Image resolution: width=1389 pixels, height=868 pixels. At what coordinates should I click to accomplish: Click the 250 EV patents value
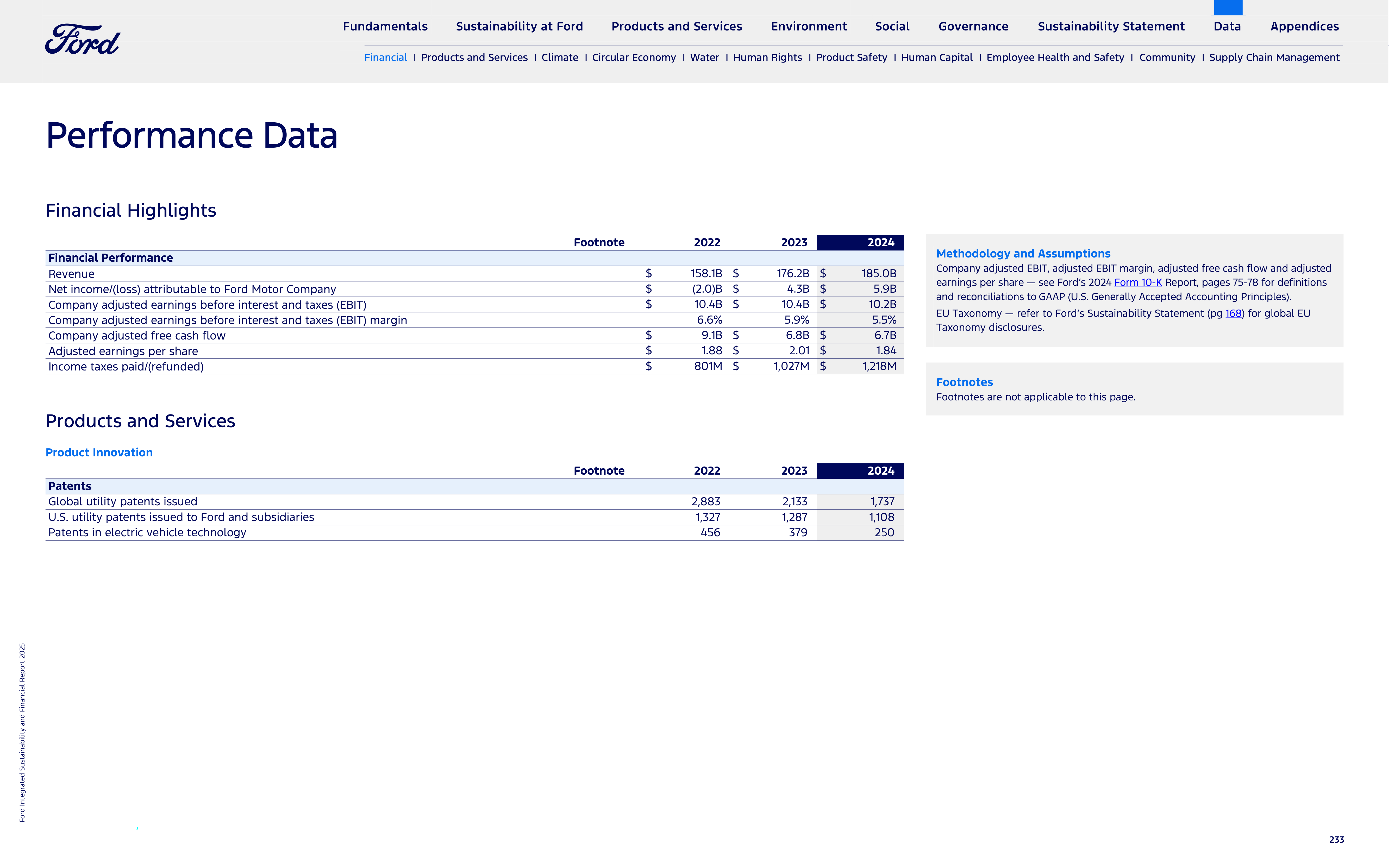[884, 533]
